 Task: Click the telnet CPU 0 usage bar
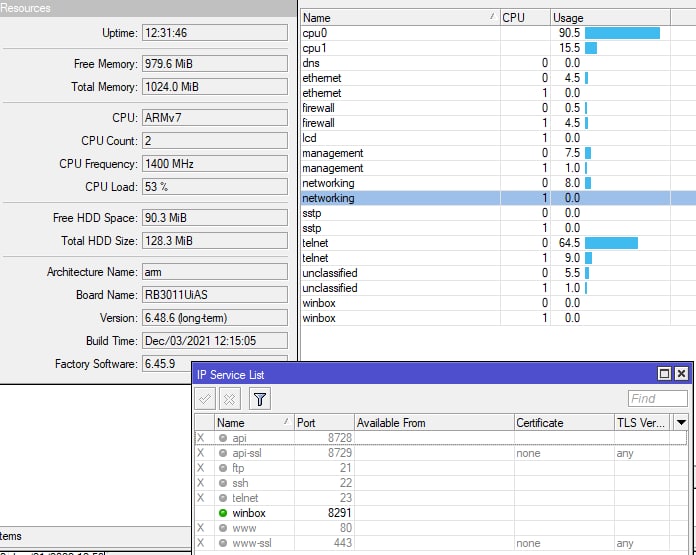coord(611,243)
